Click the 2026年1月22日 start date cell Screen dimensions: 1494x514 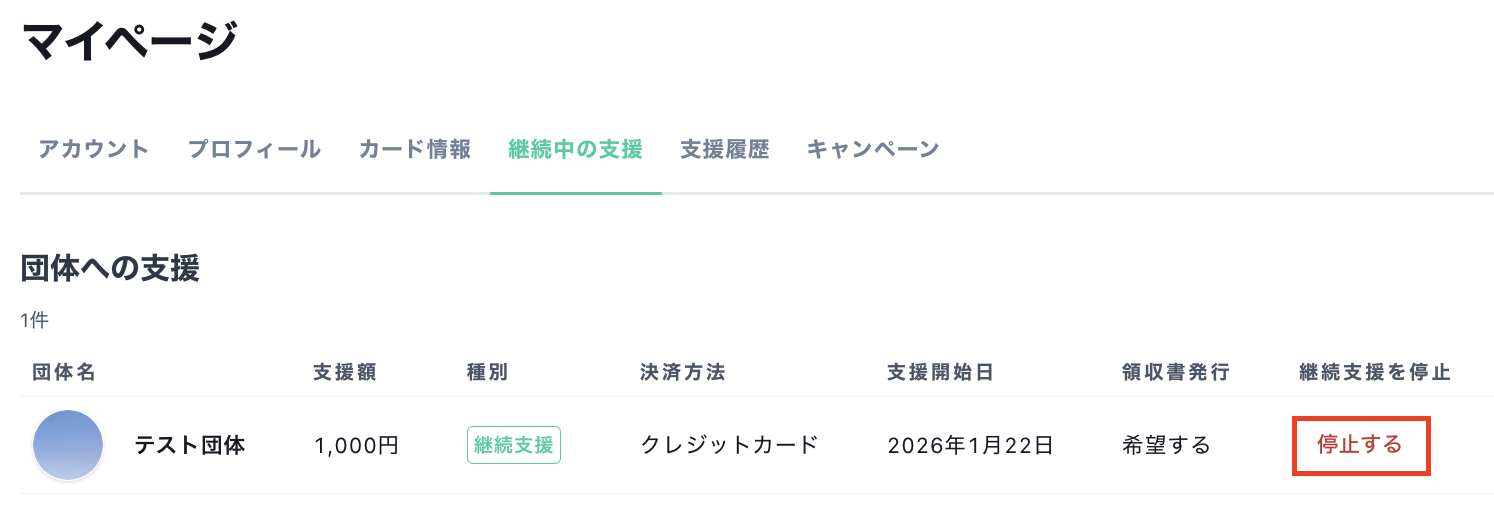pyautogui.click(x=970, y=445)
